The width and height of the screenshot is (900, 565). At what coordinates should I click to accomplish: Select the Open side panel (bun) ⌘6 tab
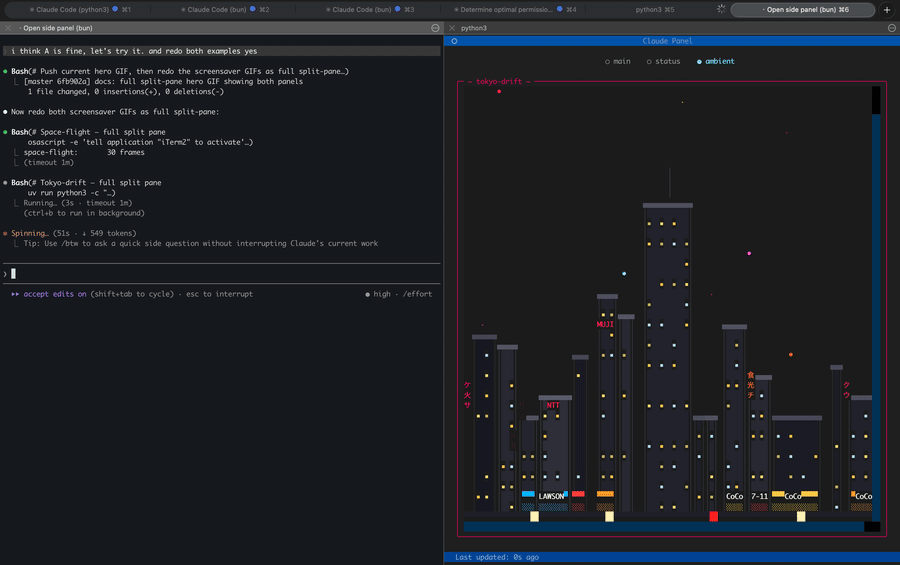pyautogui.click(x=802, y=9)
